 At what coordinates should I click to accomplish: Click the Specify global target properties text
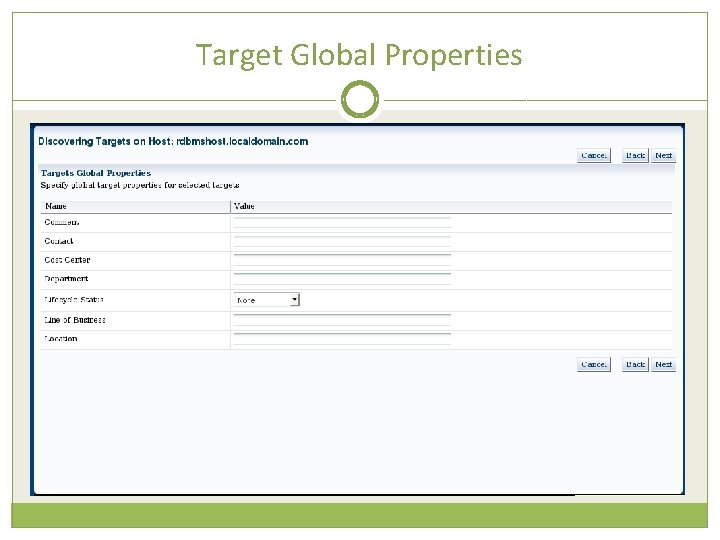pos(140,185)
